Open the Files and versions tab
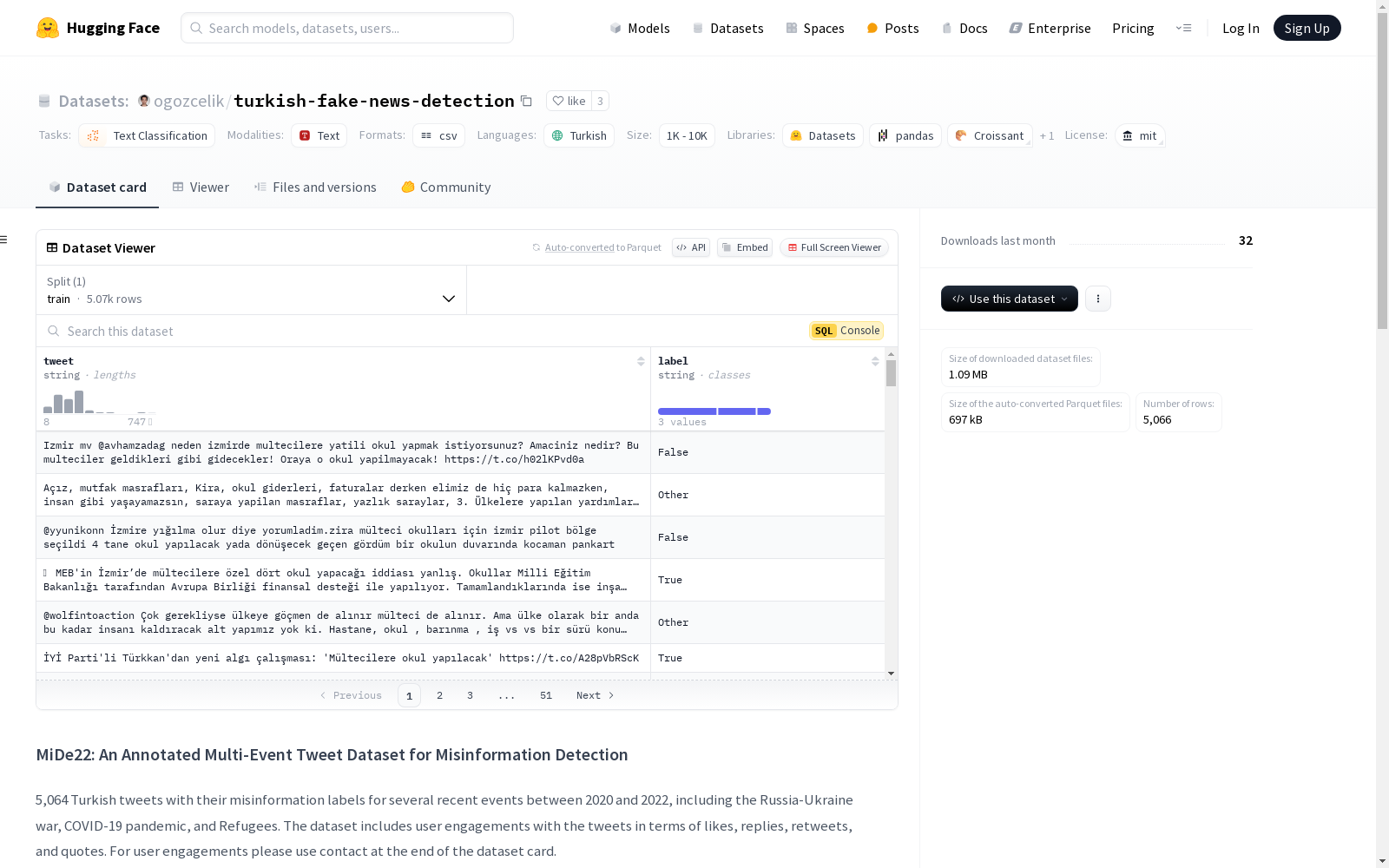The image size is (1389, 868). 315,187
